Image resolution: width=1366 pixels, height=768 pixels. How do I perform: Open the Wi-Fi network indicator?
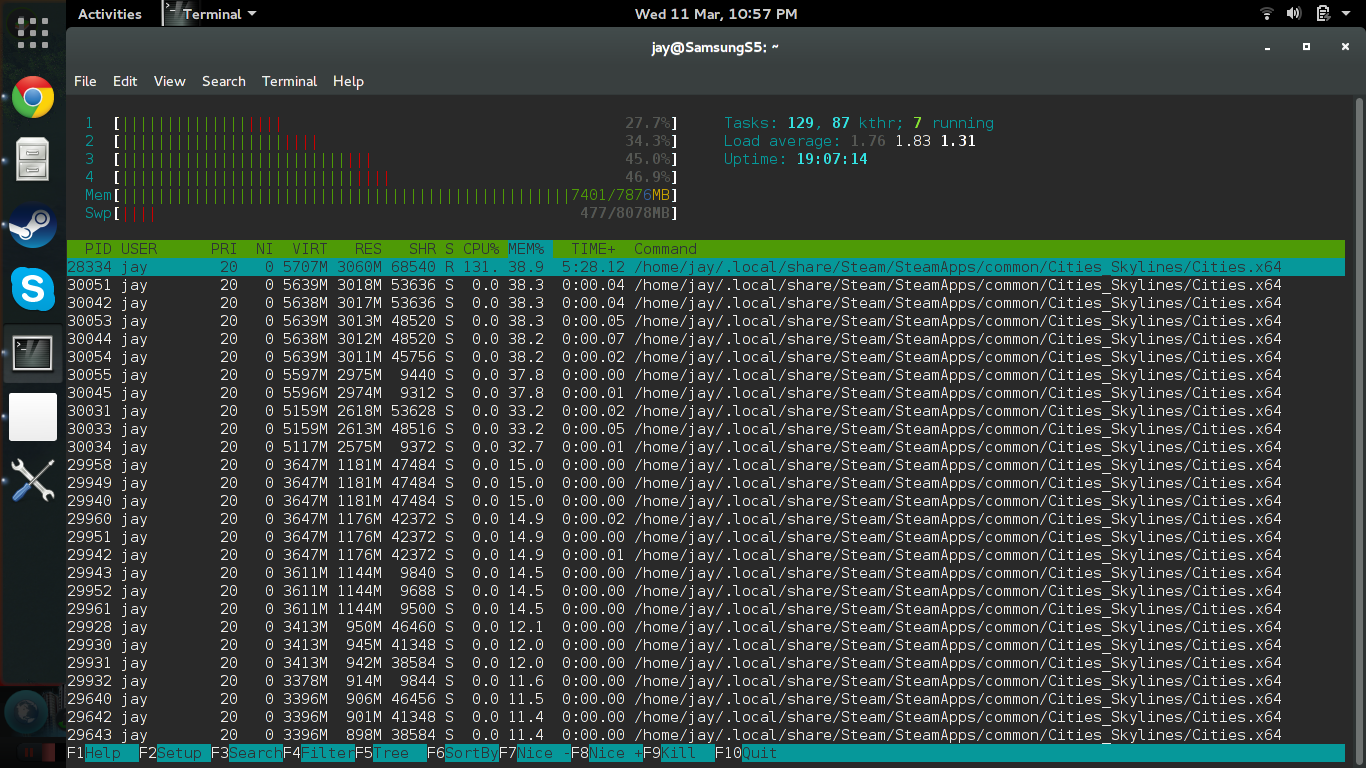1267,14
